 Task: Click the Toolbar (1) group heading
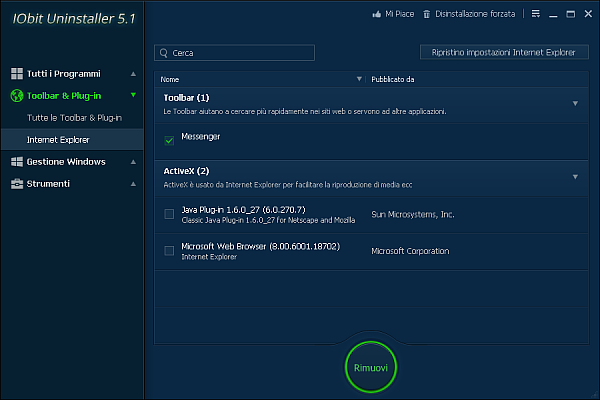pos(186,98)
